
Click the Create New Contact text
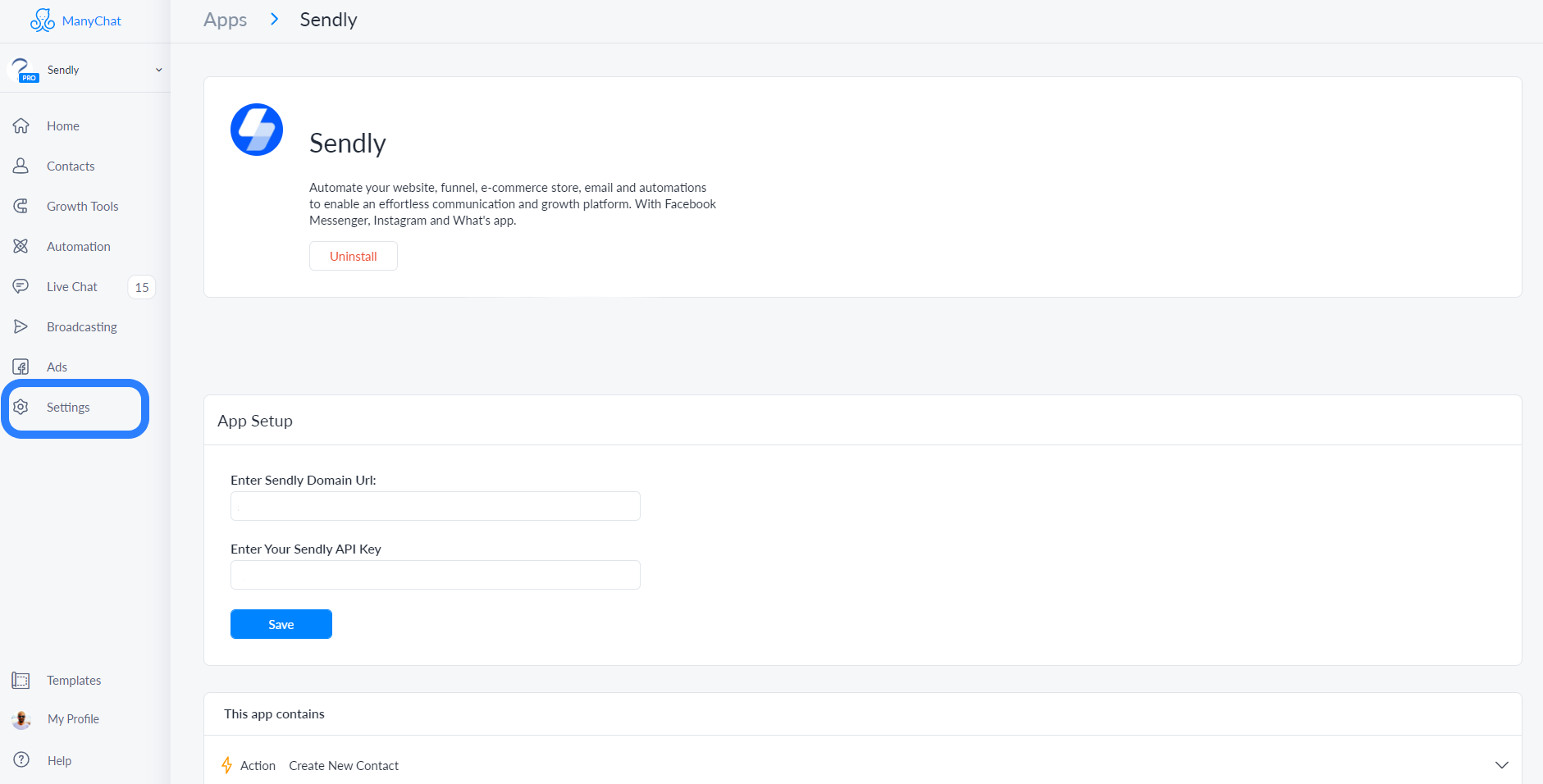pos(344,765)
